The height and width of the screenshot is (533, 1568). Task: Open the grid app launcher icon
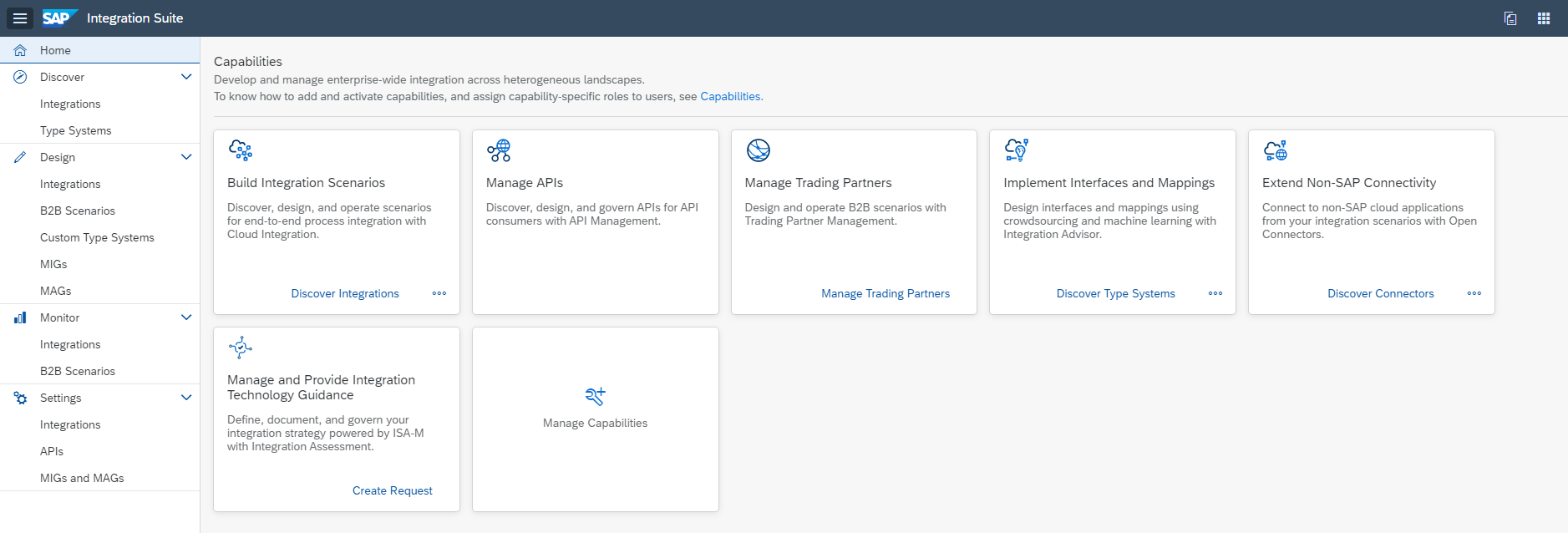coord(1544,18)
